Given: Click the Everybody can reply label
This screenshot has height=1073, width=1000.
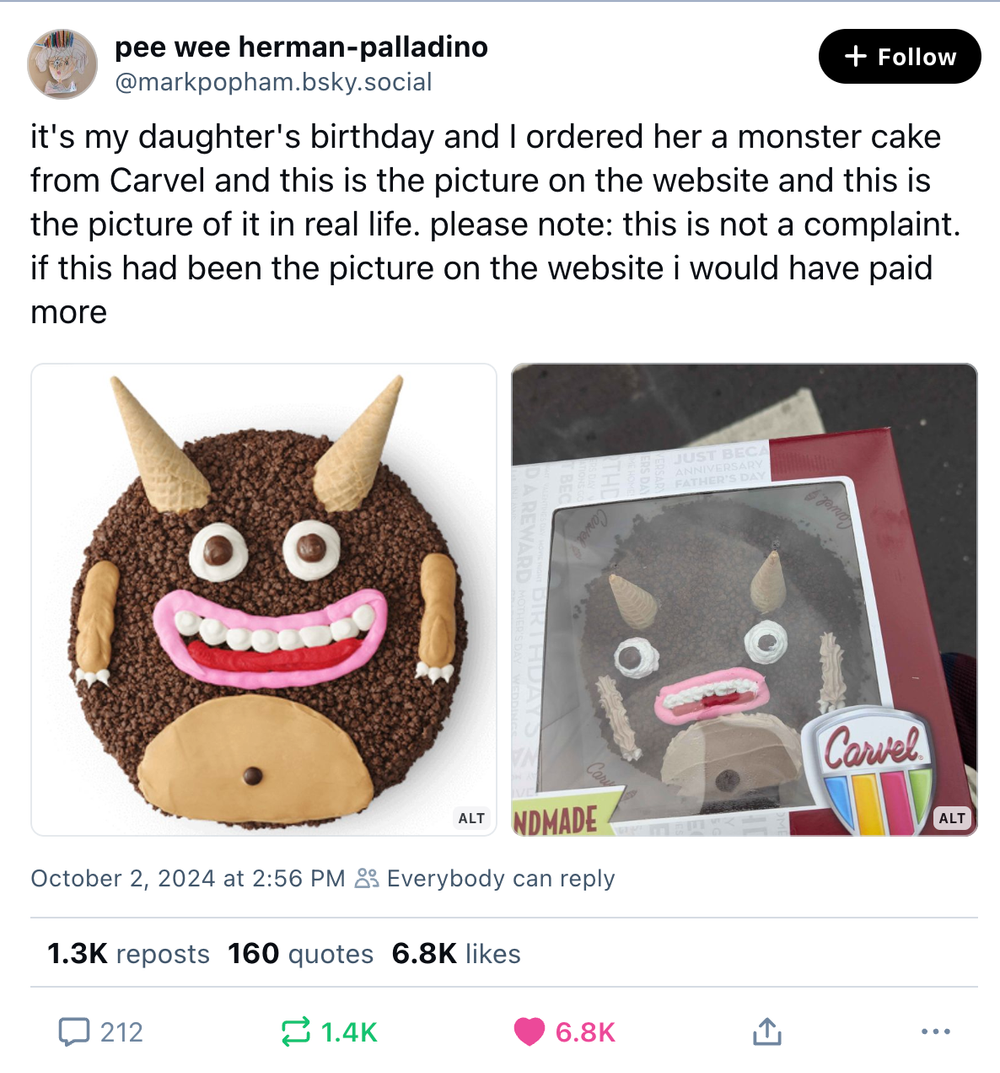Looking at the screenshot, I should click(500, 879).
